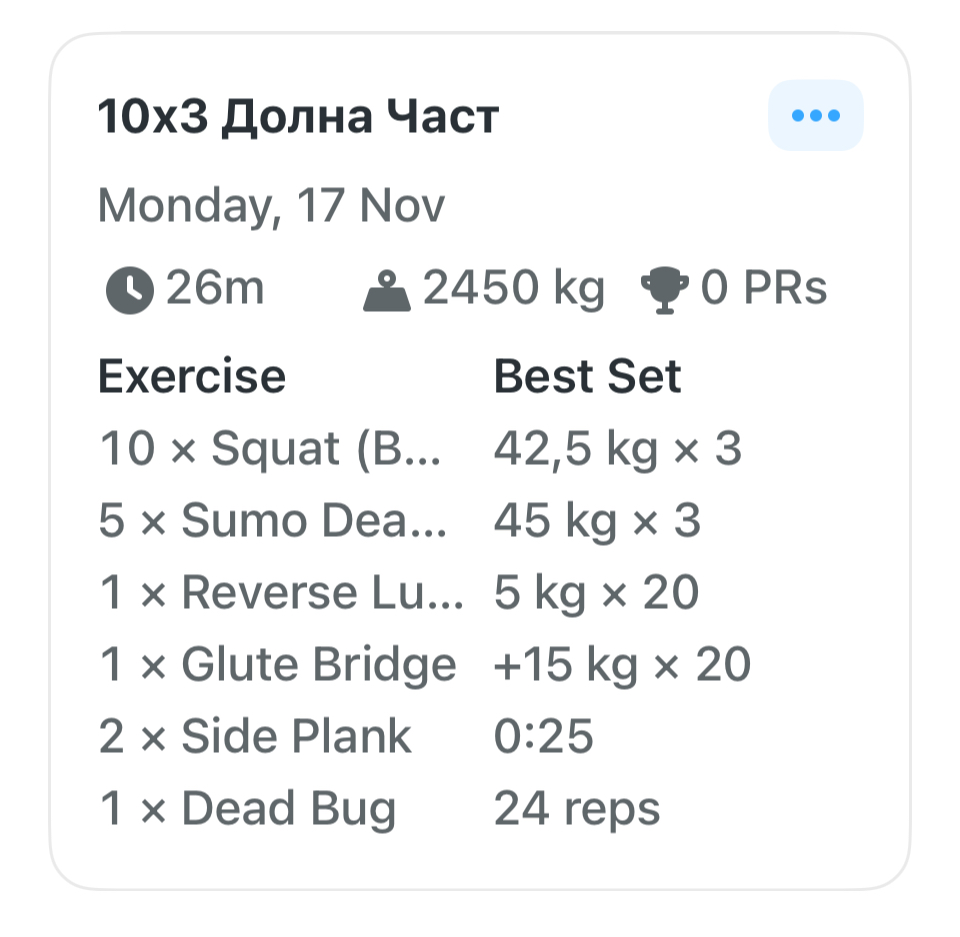This screenshot has width=960, height=937.
Task: Open the 1 × Dead Bug exercise
Action: click(x=247, y=809)
